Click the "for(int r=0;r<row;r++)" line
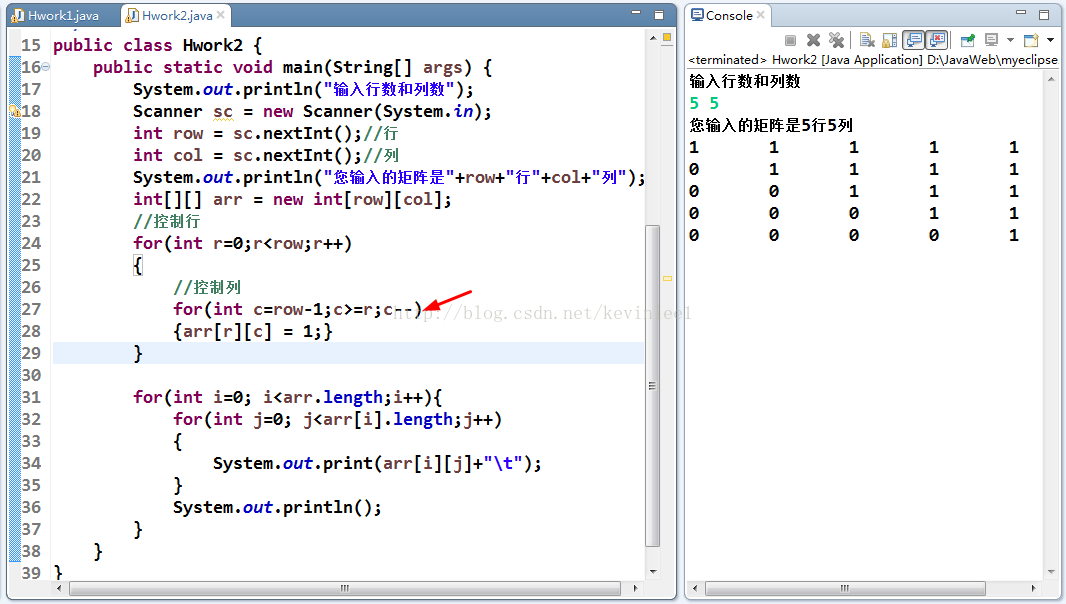 pyautogui.click(x=243, y=243)
